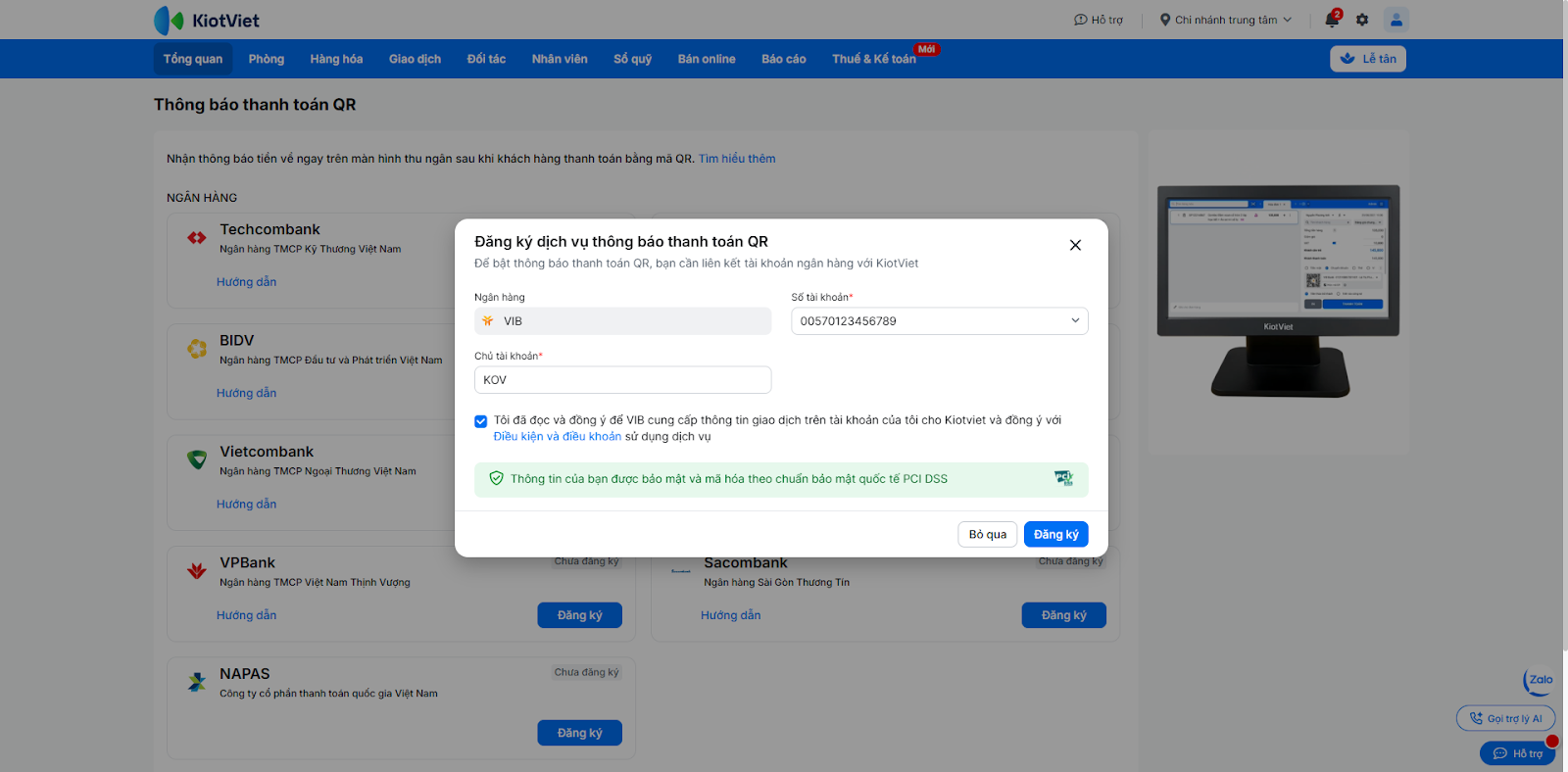Click the BIDV logo icon
Image resolution: width=1568 pixels, height=772 pixels.
197,348
